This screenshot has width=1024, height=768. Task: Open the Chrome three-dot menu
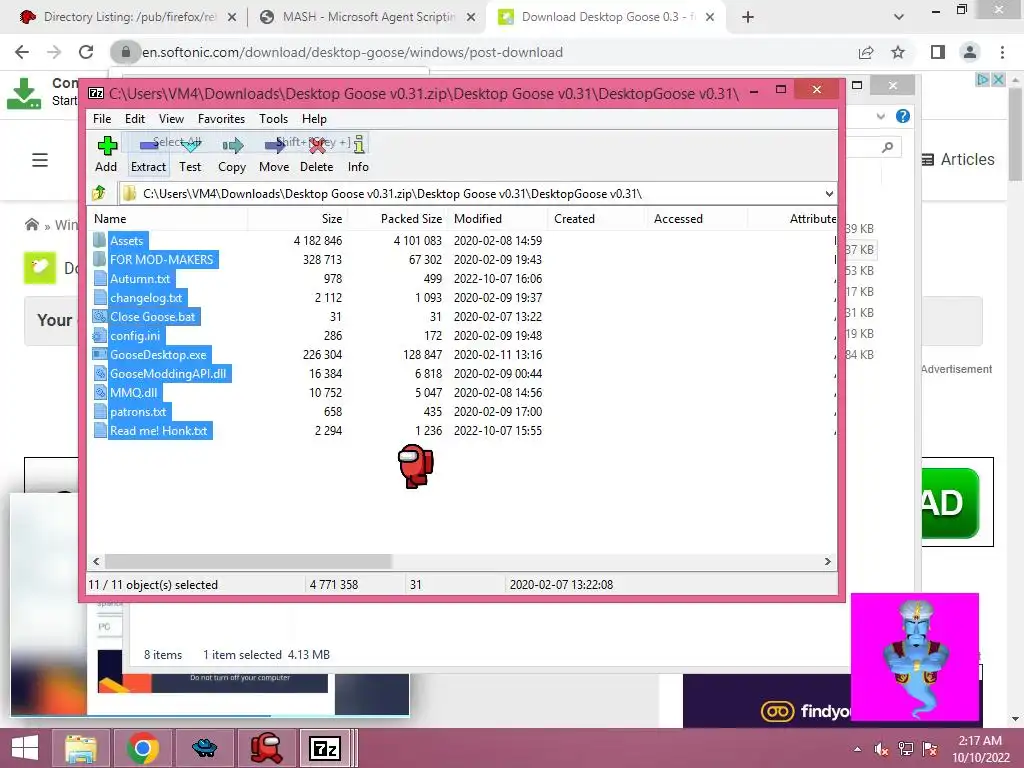[1002, 52]
